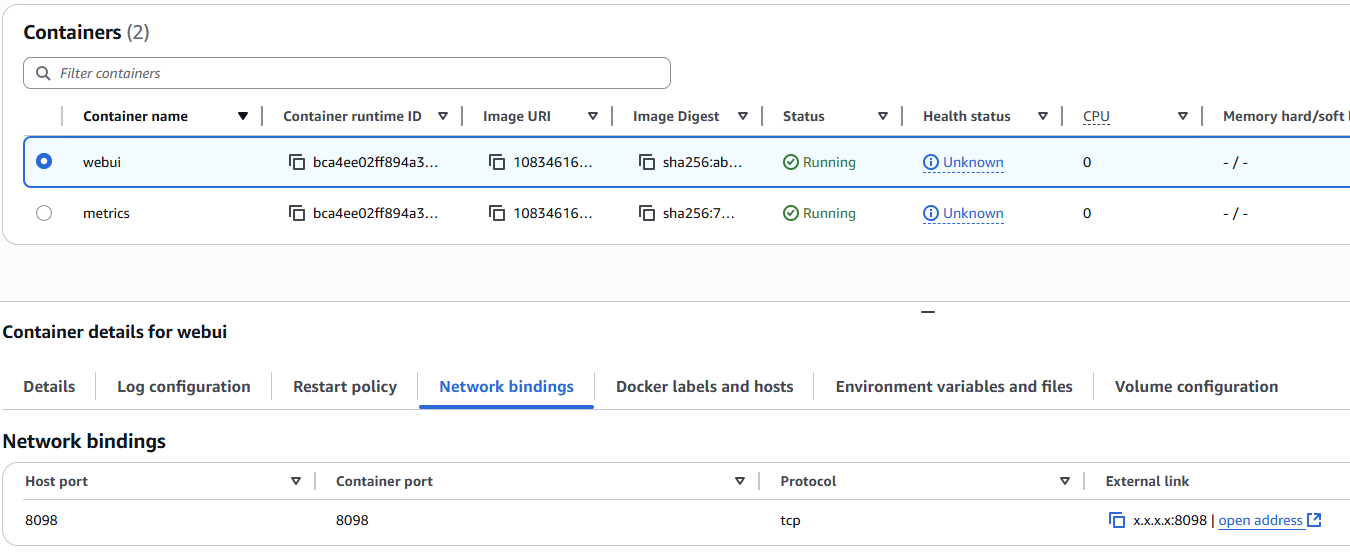This screenshot has height=554, width=1350.
Task: Copy the metrics image URI
Action: (497, 213)
